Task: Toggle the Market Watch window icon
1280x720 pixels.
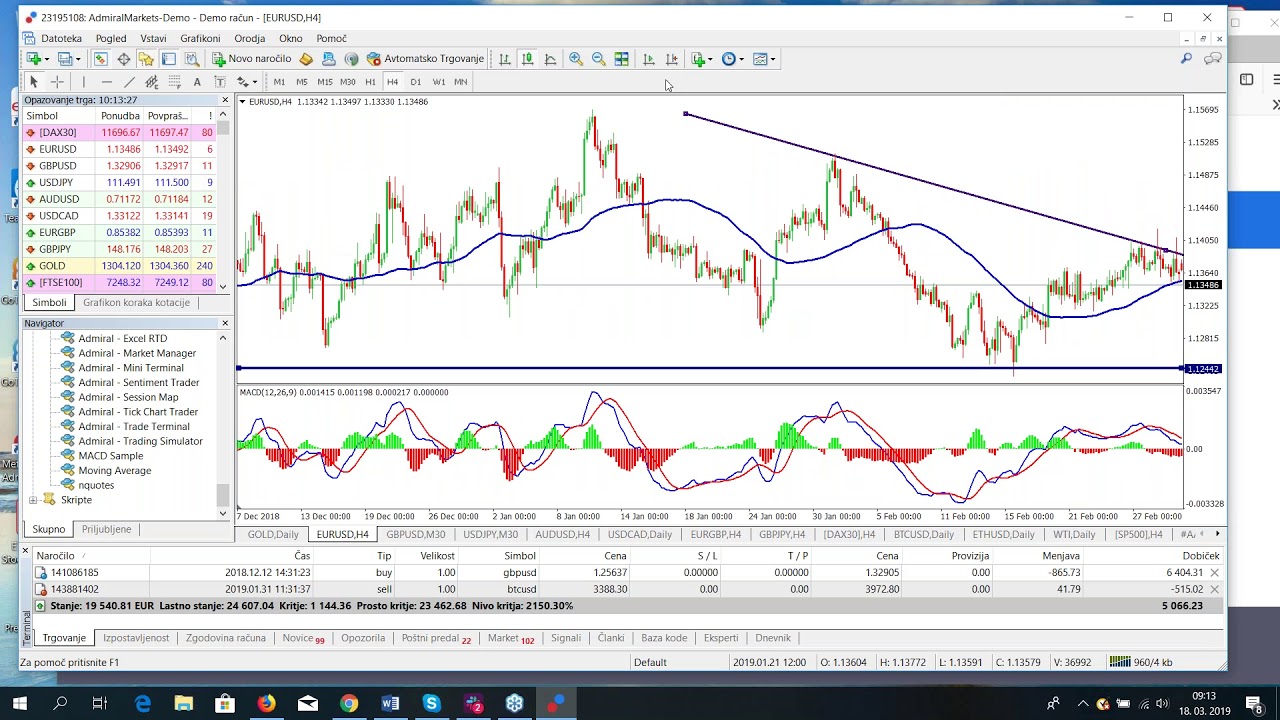Action: click(x=101, y=59)
